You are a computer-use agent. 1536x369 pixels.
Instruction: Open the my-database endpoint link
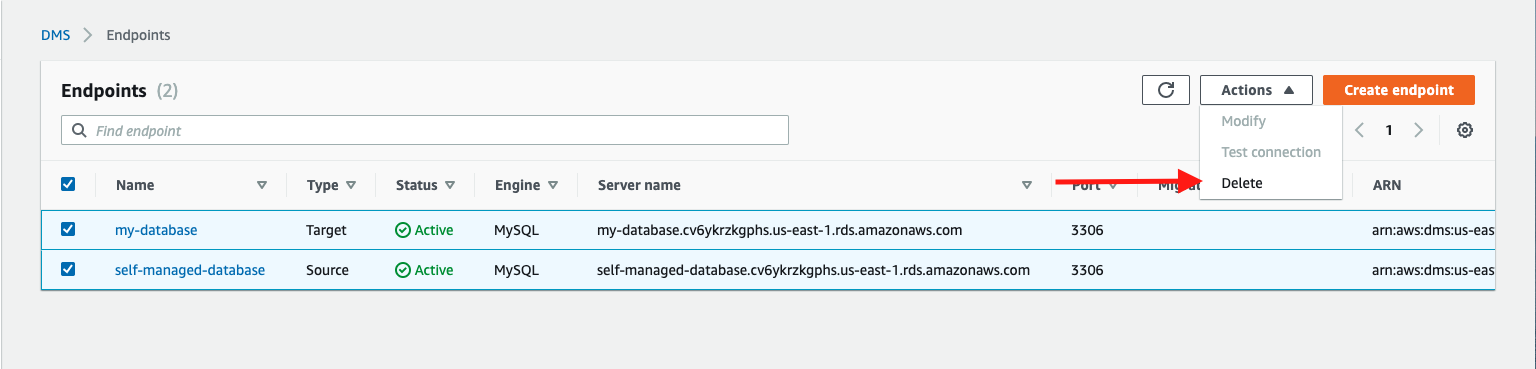click(x=156, y=230)
